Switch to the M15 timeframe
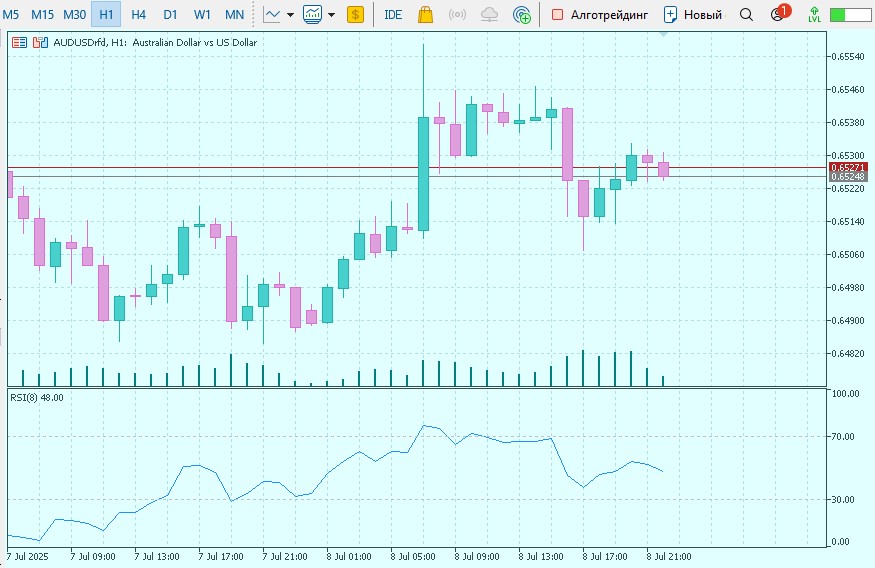Viewport: 875px width, 568px height. tap(42, 15)
